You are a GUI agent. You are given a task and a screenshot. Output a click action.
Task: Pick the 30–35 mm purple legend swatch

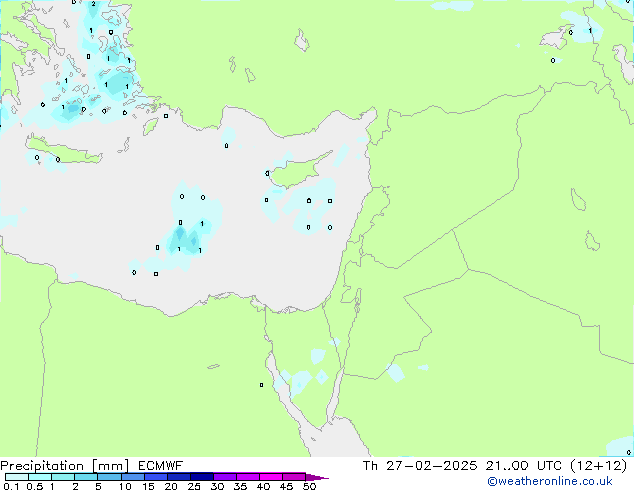tap(225, 477)
